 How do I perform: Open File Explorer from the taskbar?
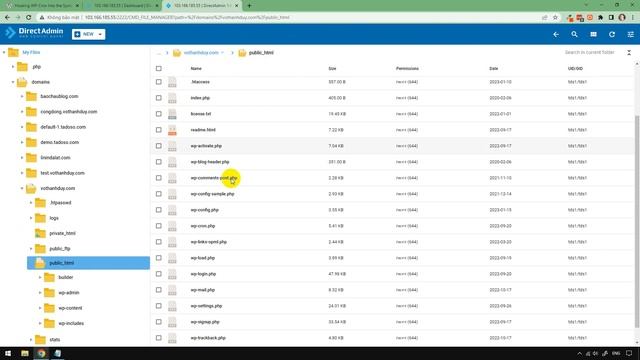(25, 353)
